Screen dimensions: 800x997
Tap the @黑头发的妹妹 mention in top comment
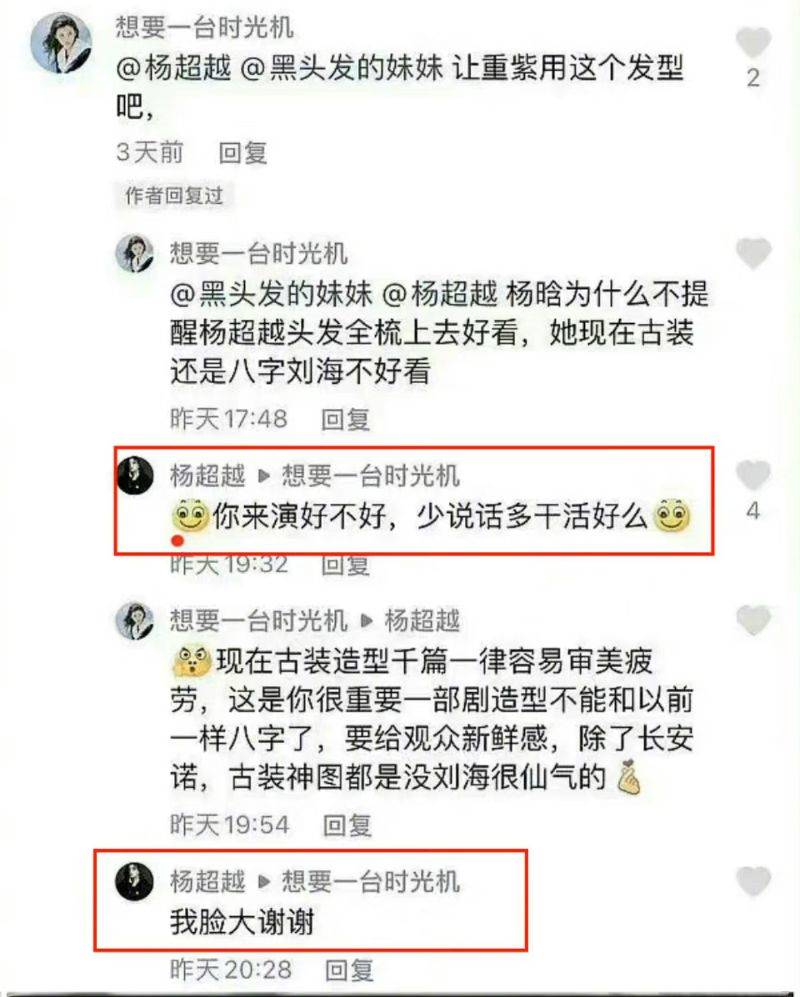pyautogui.click(x=342, y=67)
